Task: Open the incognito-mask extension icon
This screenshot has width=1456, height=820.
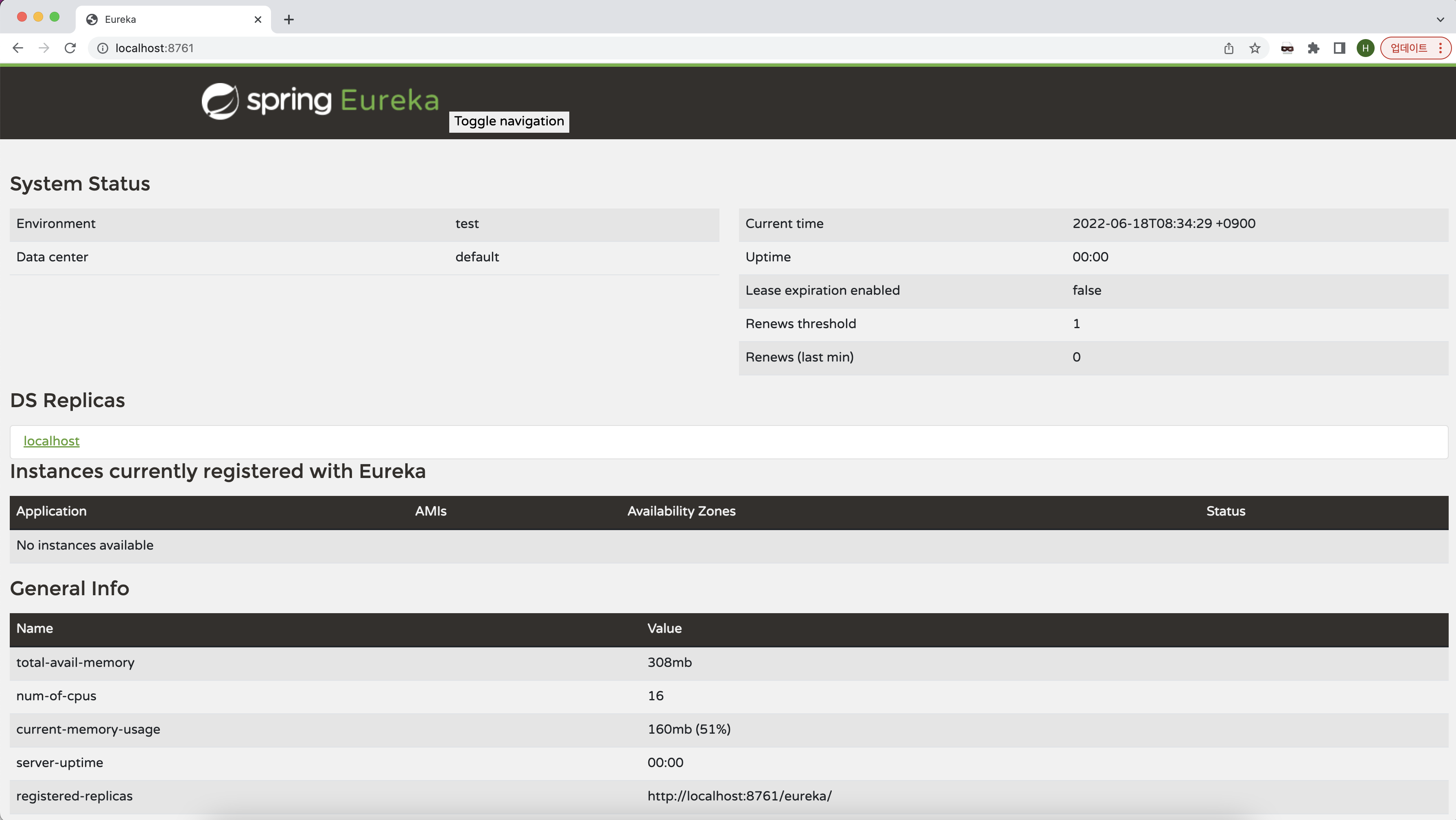Action: click(1287, 48)
